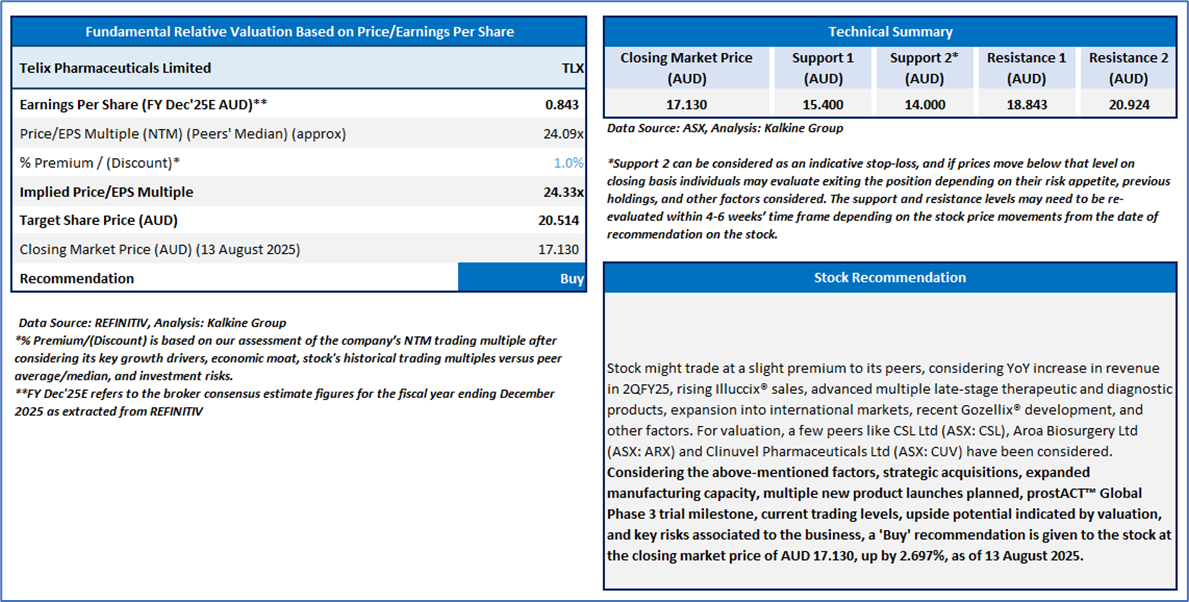Screen dimensions: 1189x602
Task: Select the Resistance 2 value 20.924
Action: (1128, 104)
